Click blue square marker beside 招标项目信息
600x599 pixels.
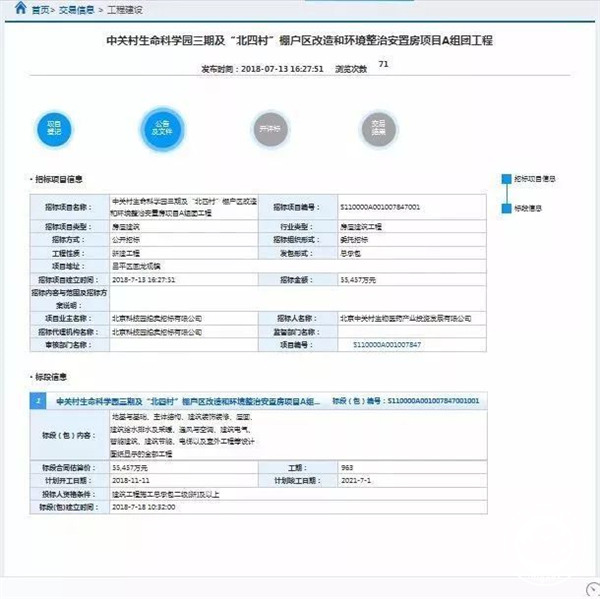point(507,179)
